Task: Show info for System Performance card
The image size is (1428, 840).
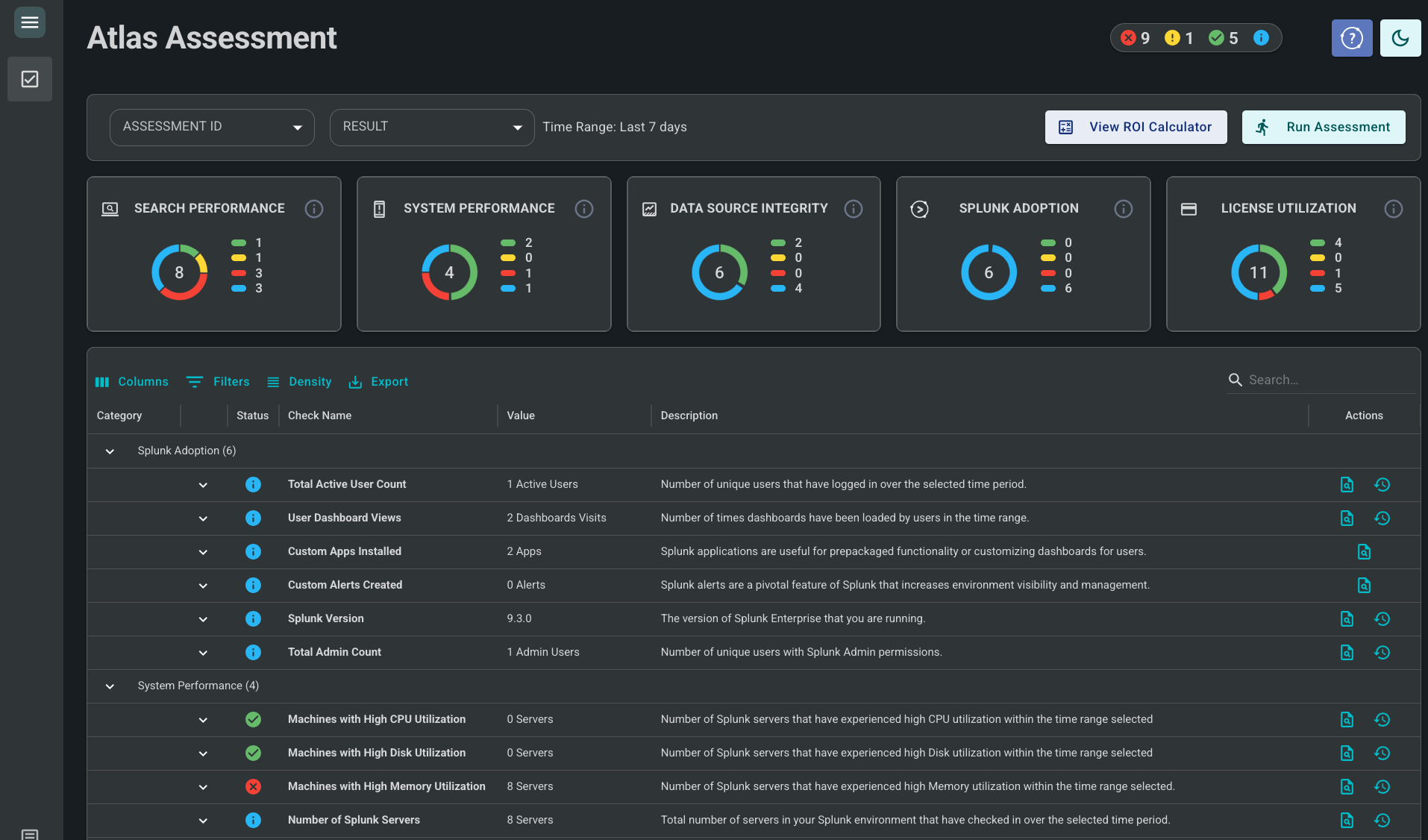Action: pos(584,209)
